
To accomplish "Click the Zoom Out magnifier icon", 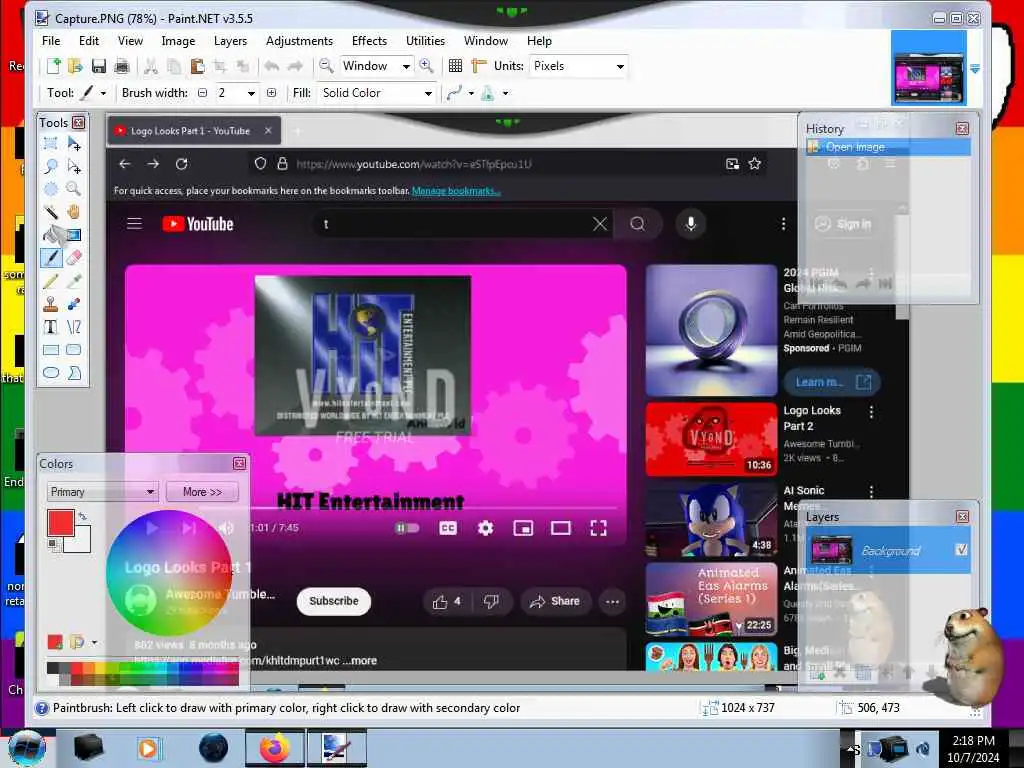I will (325, 65).
